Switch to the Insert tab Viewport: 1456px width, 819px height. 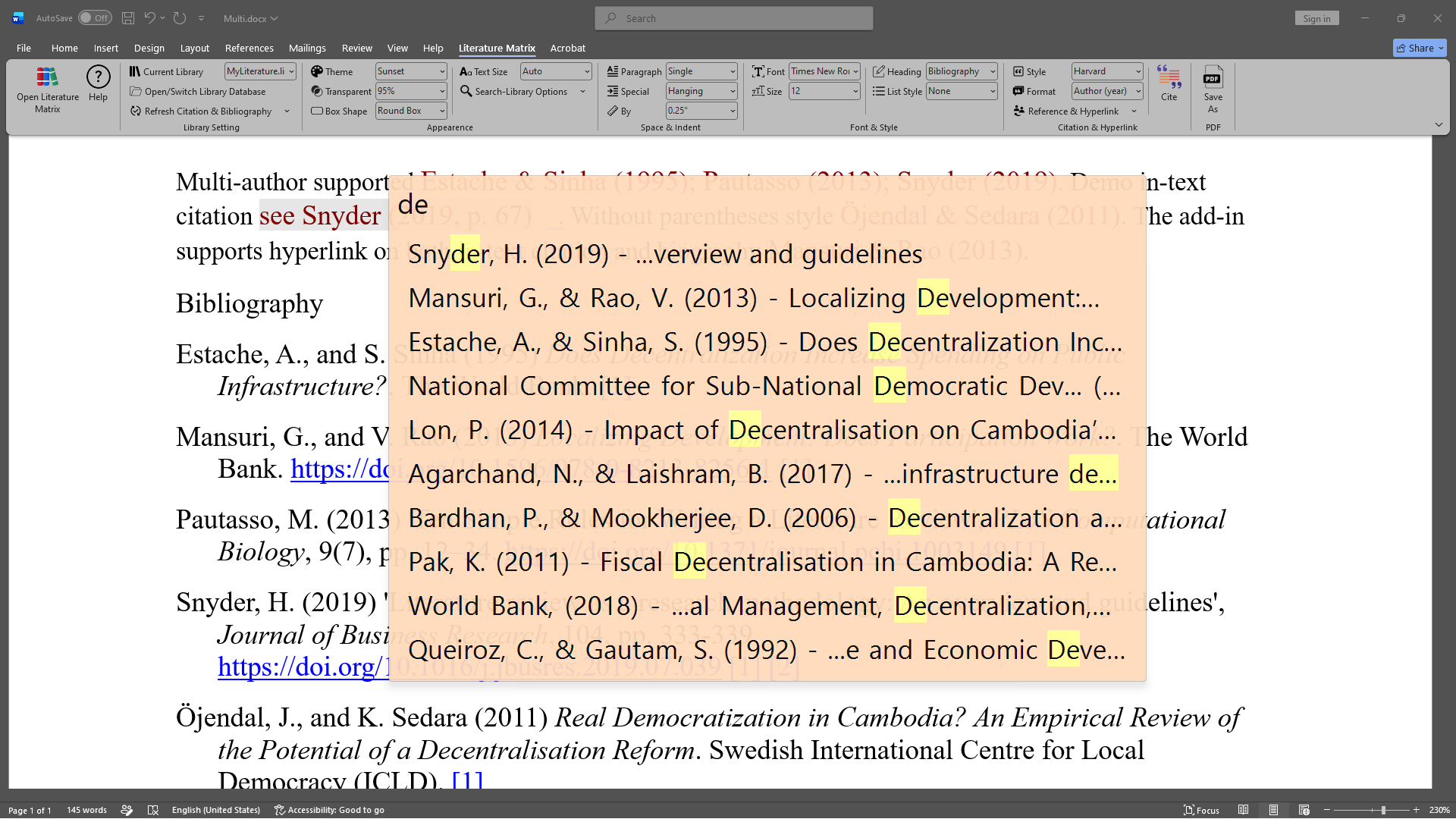tap(106, 48)
